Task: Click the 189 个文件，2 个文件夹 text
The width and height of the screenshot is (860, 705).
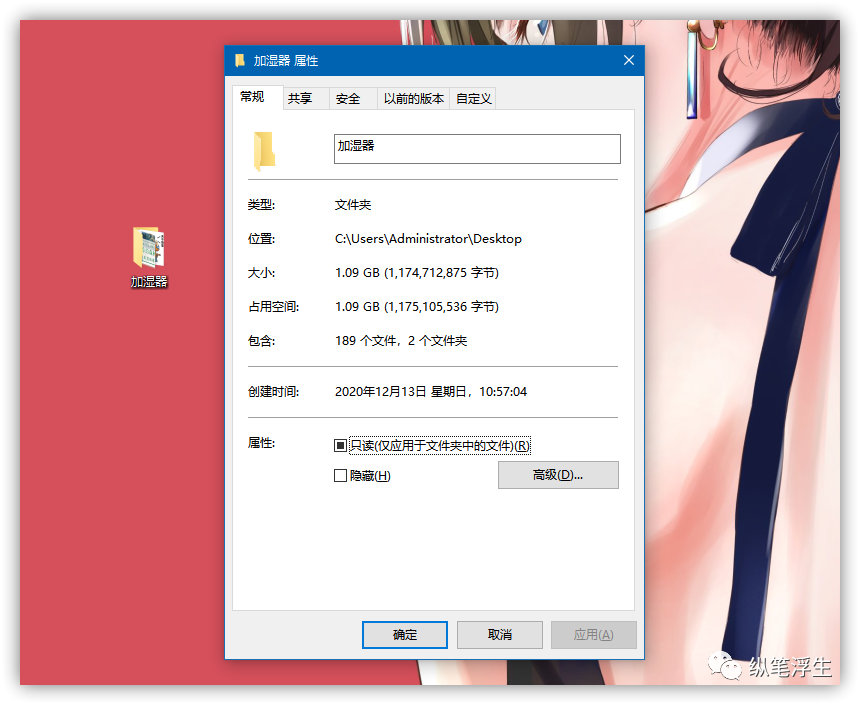Action: pyautogui.click(x=401, y=341)
